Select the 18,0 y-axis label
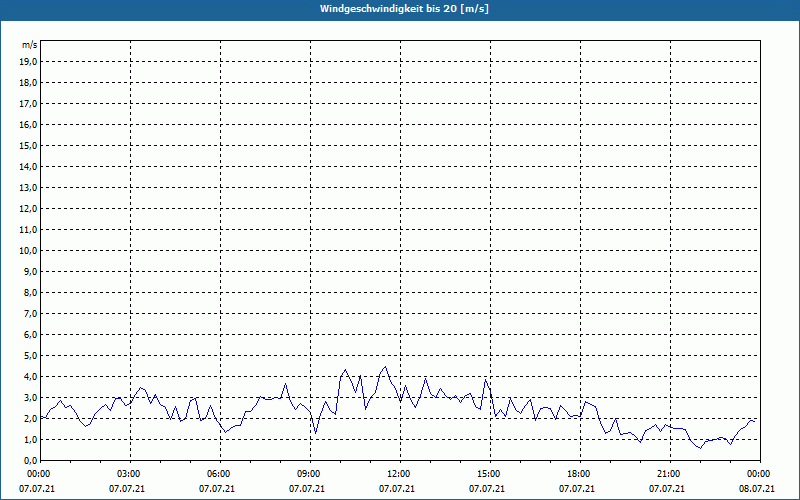Viewport: 800px width, 500px height. coord(28,83)
